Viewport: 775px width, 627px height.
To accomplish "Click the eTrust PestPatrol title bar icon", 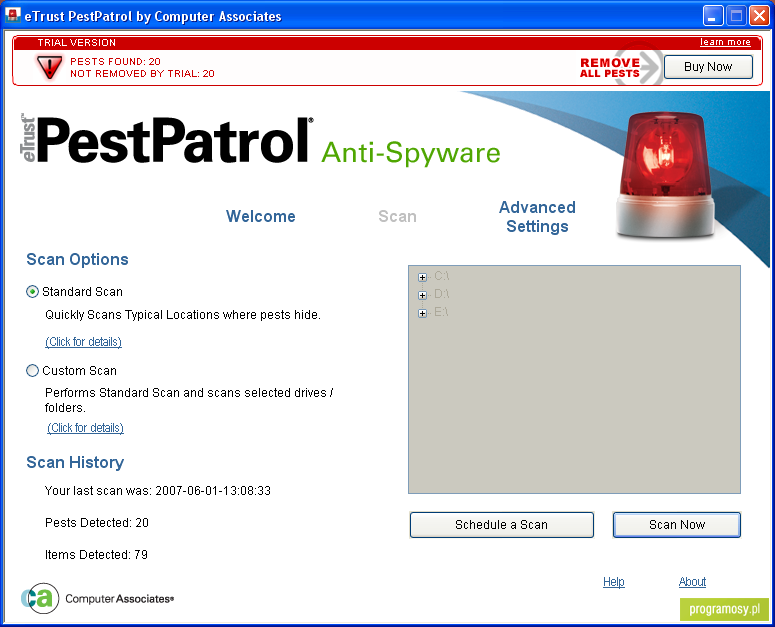I will pos(12,15).
